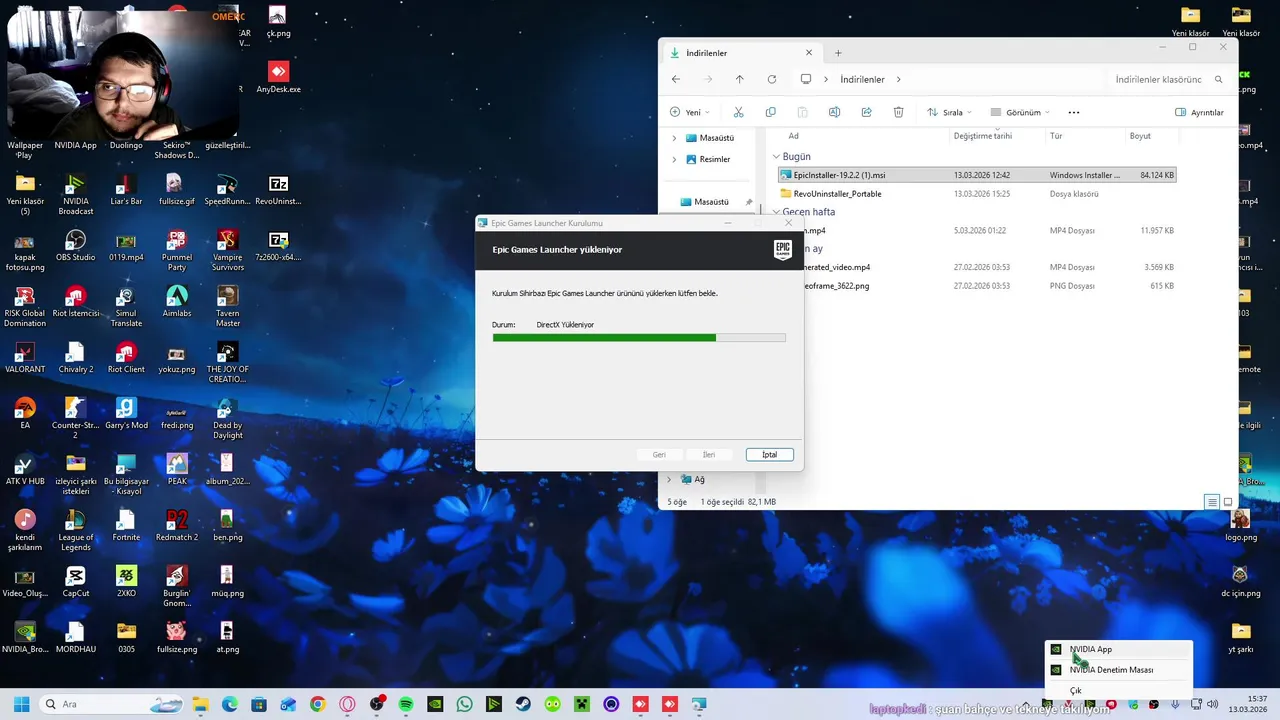The image size is (1280, 720).
Task: Select the Fortnite desktop icon
Action: point(126,526)
